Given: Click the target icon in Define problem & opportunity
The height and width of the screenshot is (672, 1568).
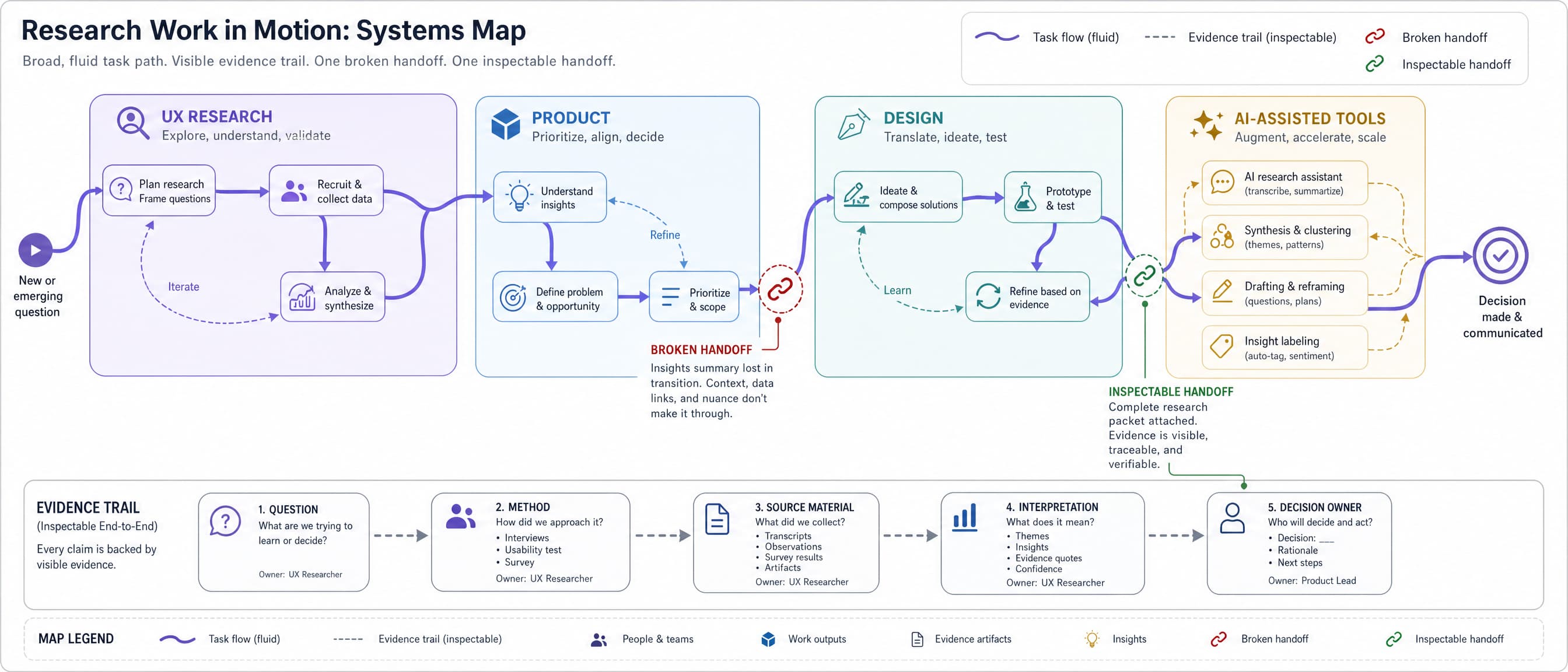Looking at the screenshot, I should tap(513, 297).
